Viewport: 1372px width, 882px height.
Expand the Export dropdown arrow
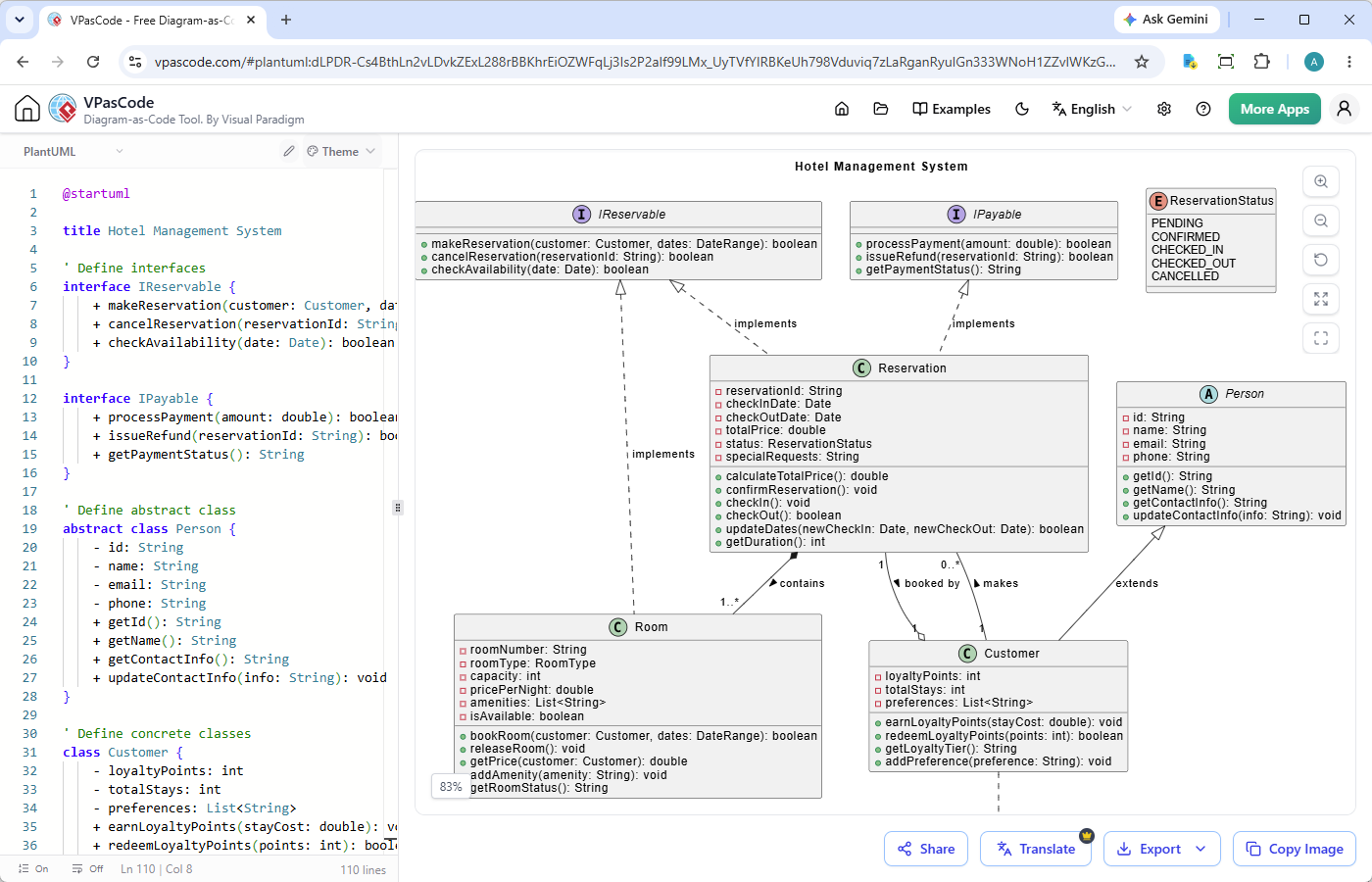click(x=1201, y=849)
